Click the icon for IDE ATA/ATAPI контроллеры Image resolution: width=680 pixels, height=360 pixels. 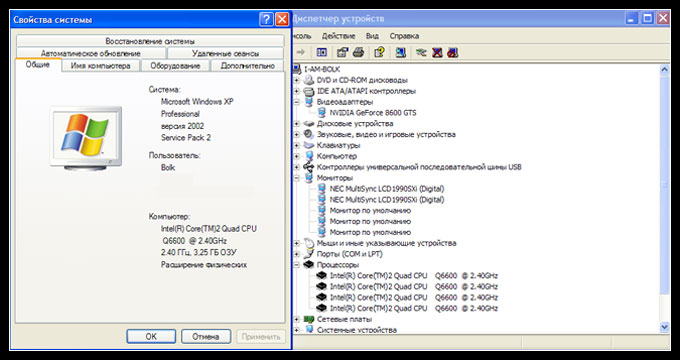coord(309,91)
